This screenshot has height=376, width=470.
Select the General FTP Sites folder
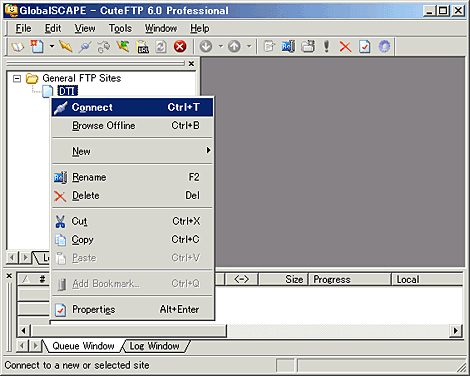[x=82, y=78]
